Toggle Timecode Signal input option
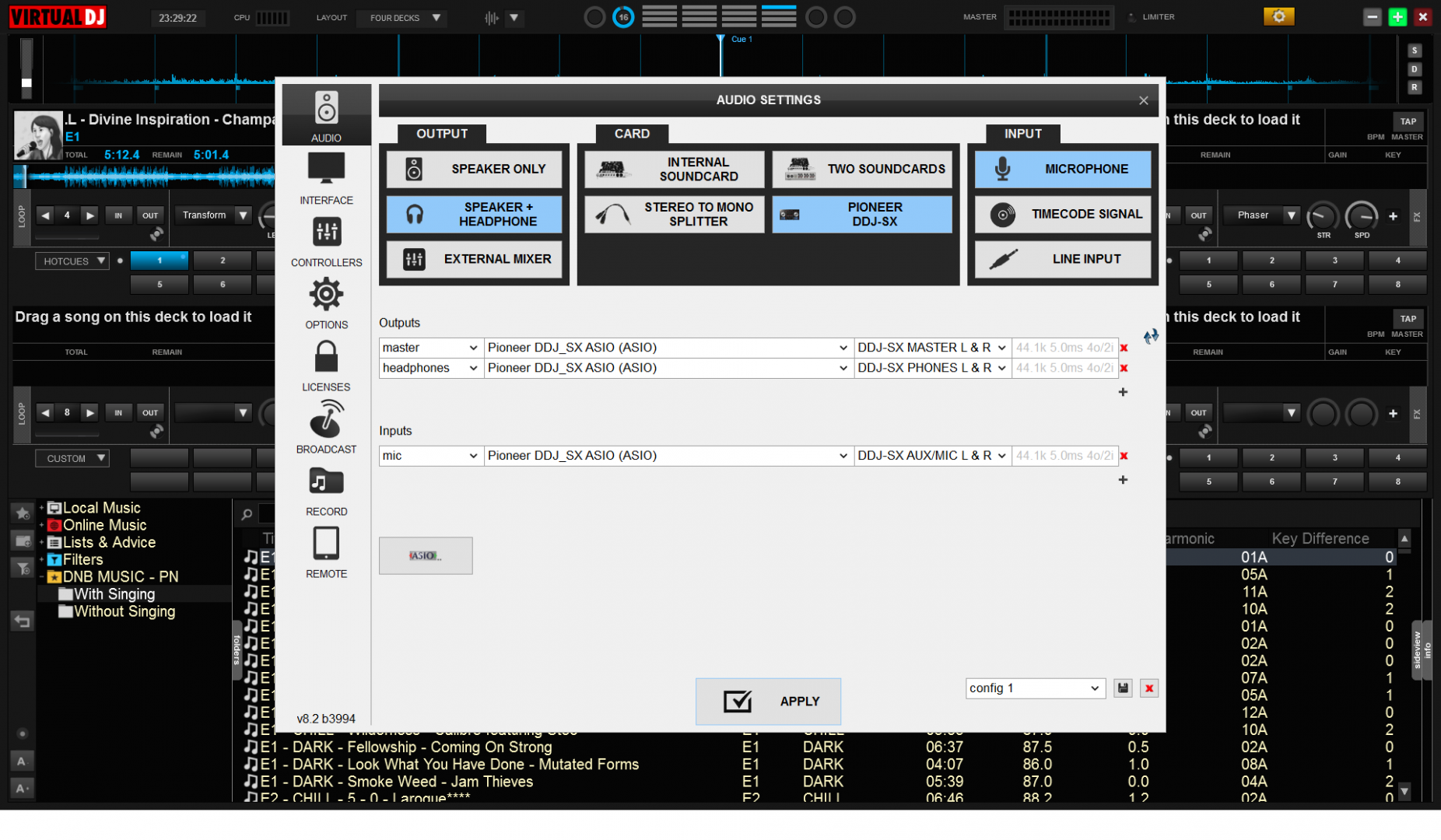Screen dimensions: 1441x840 (1063, 214)
